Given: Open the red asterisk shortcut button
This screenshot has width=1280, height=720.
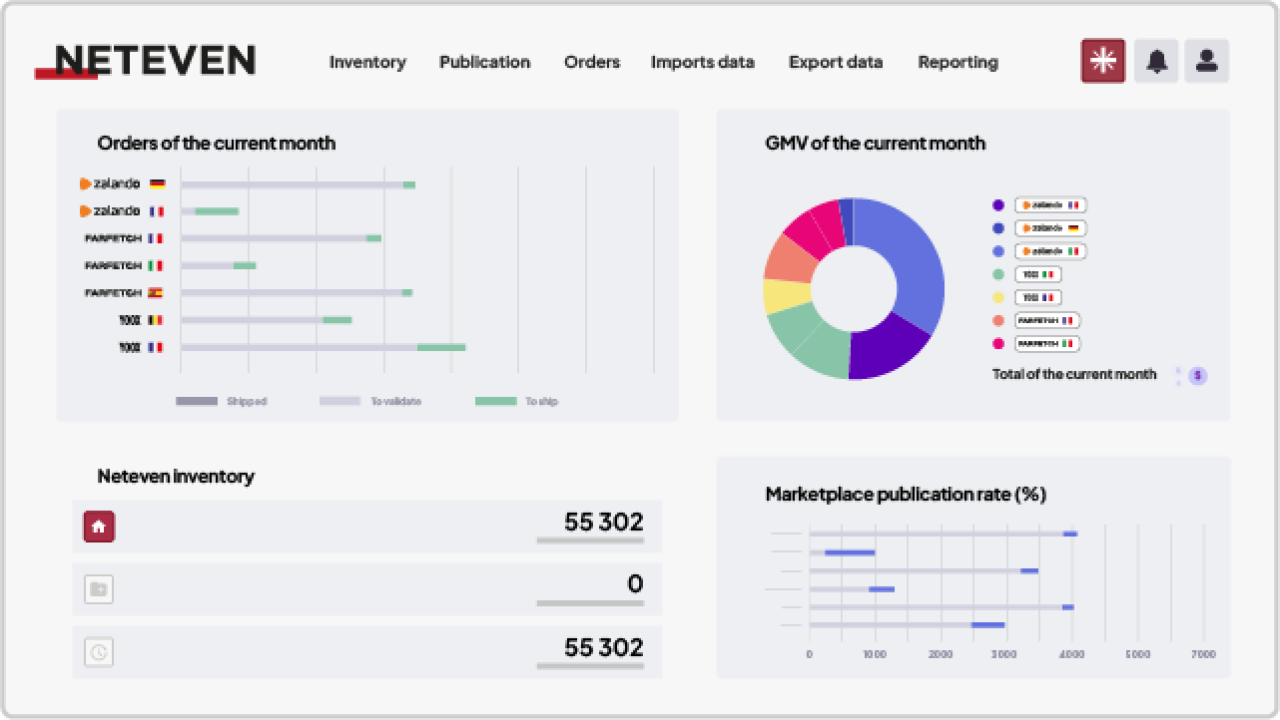Looking at the screenshot, I should tap(1103, 61).
